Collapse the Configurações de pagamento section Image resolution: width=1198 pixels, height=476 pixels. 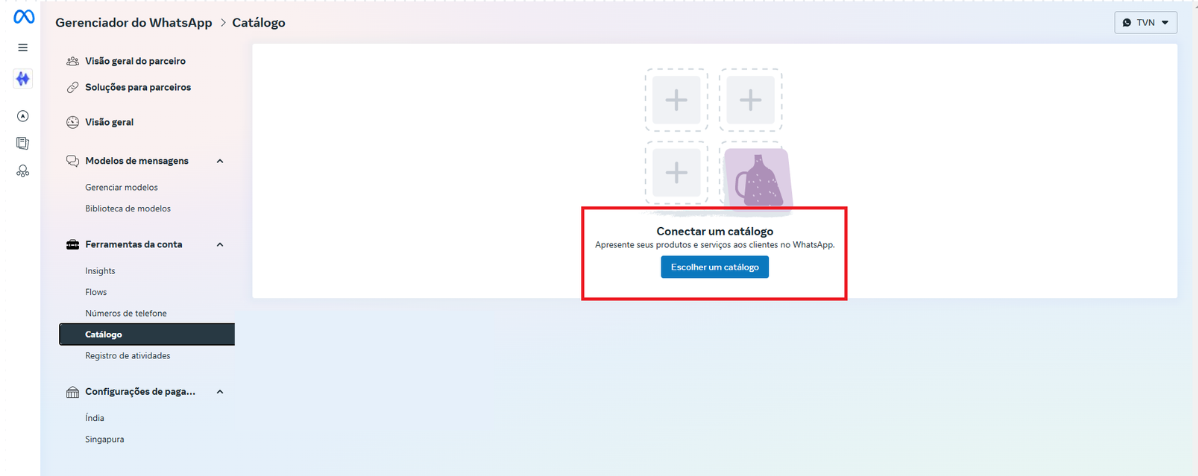click(x=220, y=392)
